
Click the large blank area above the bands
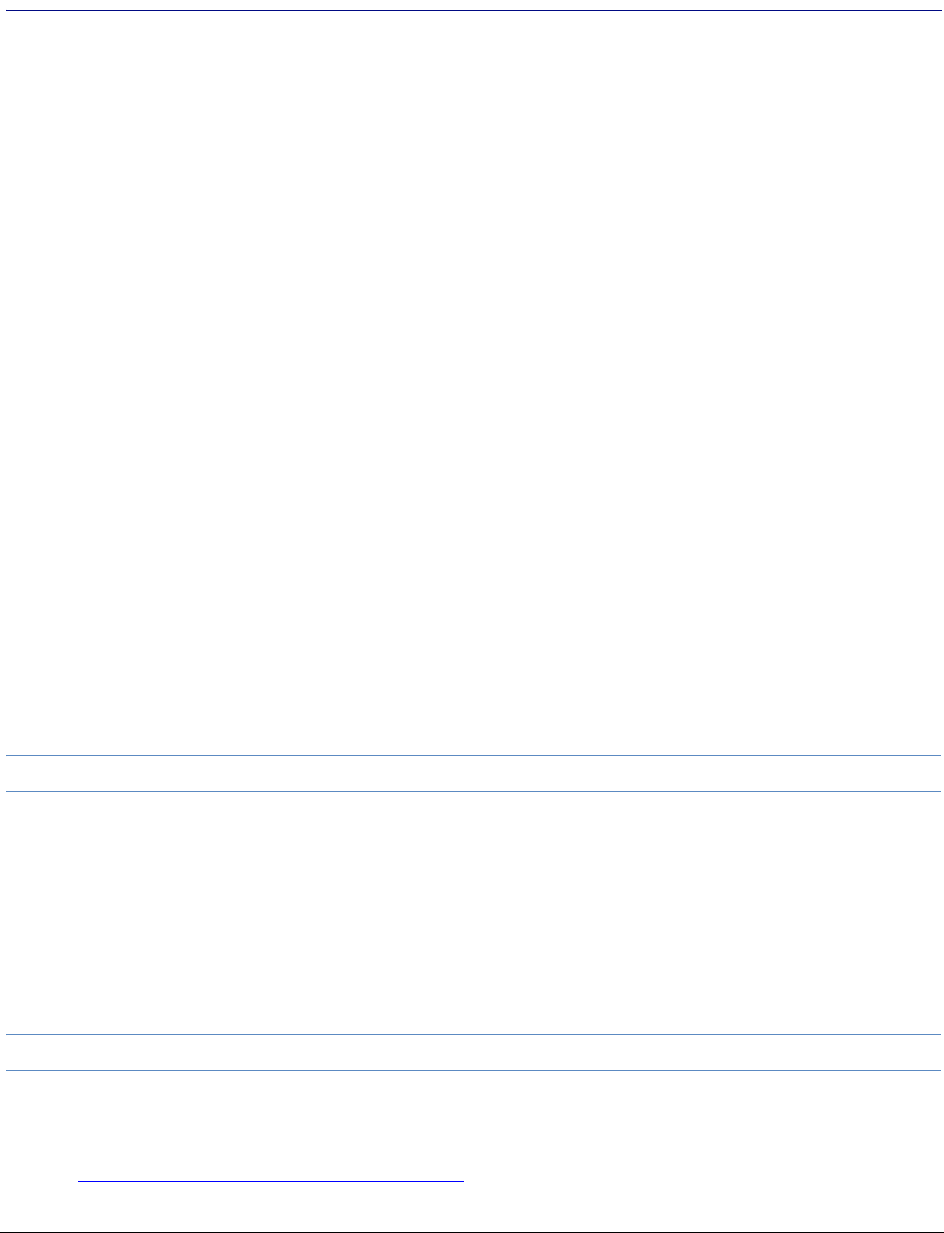pos(472,383)
